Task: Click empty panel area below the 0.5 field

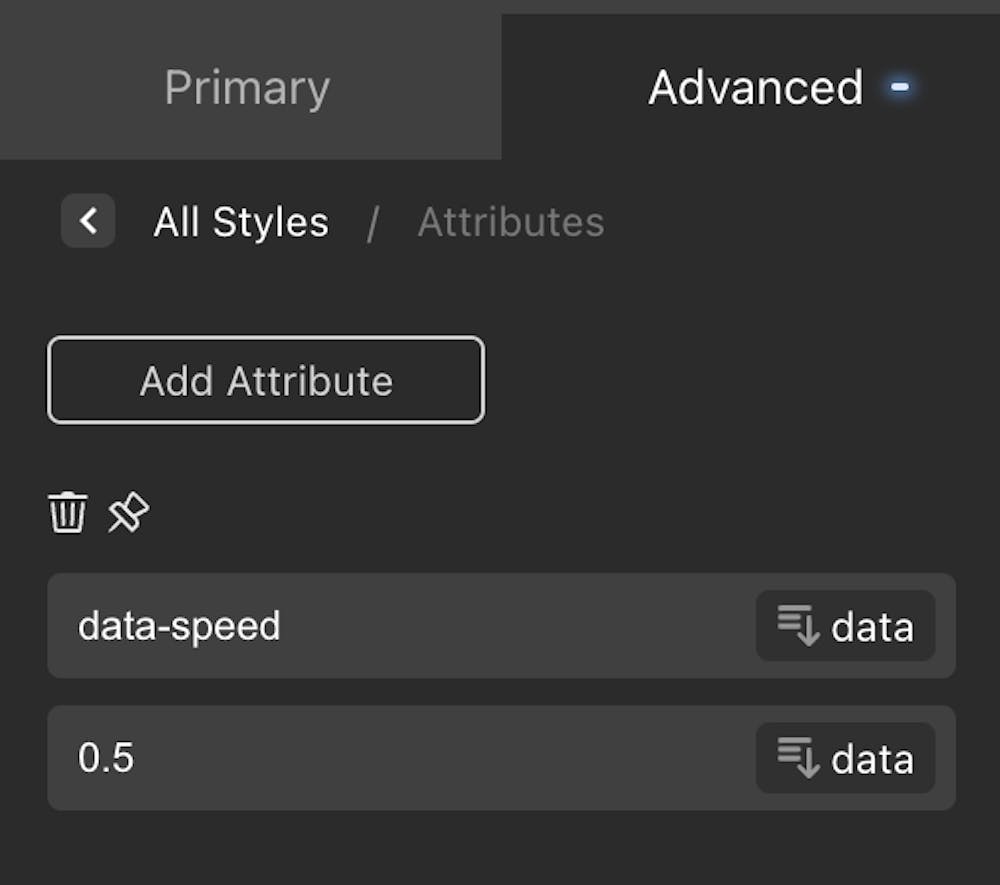Action: (x=500, y=848)
